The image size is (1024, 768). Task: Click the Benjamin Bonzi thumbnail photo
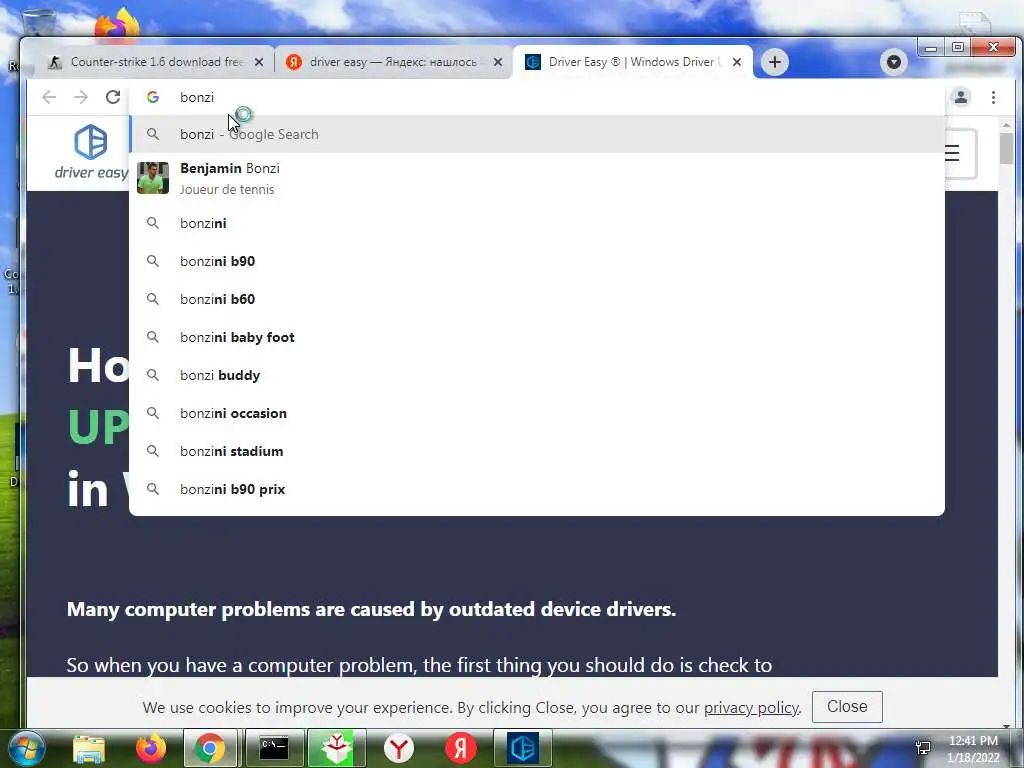pos(153,178)
